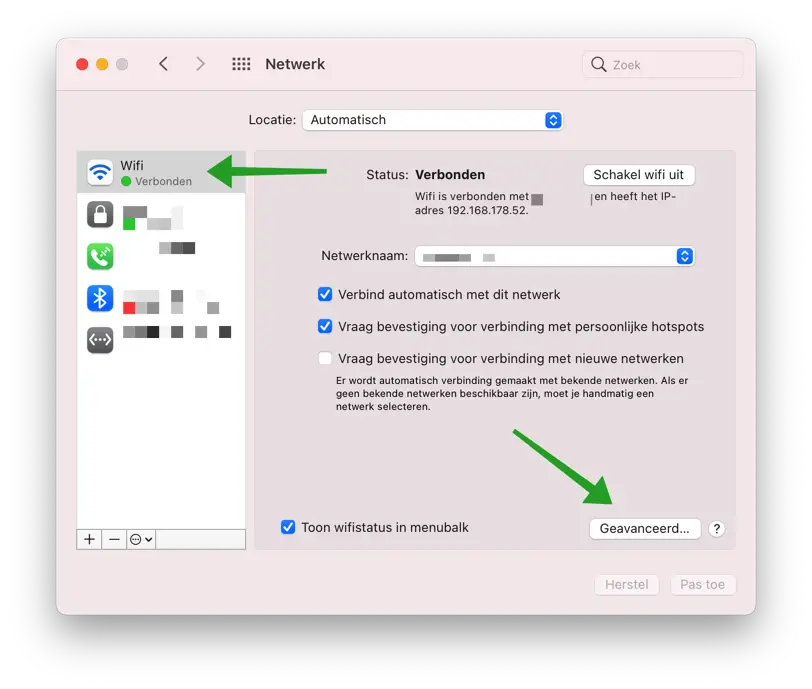This screenshot has height=689, width=812.
Task: Minimize the Netwerk window
Action: (x=102, y=64)
